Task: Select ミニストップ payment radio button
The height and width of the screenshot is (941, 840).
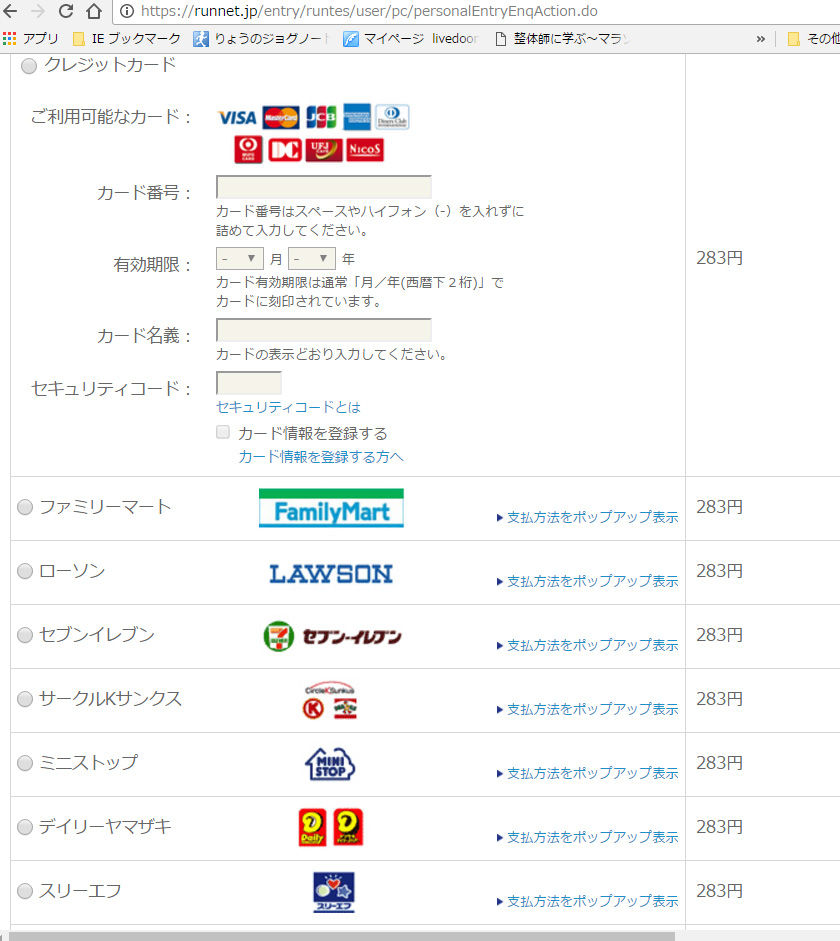Action: tap(25, 763)
